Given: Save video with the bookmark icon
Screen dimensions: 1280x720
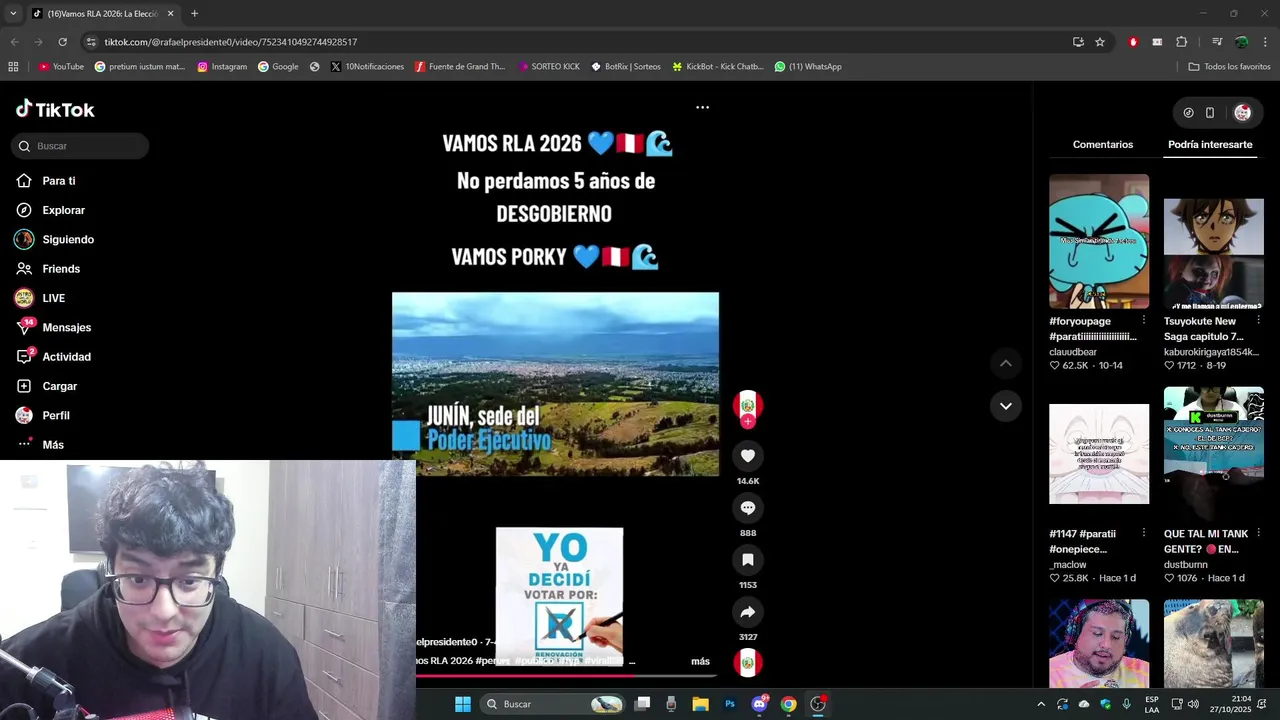Looking at the screenshot, I should [x=747, y=560].
